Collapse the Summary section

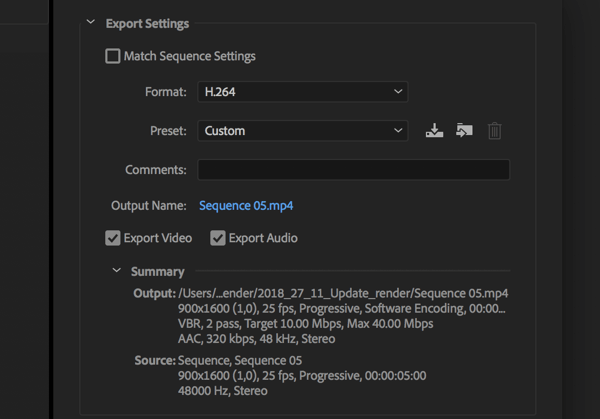[x=116, y=271]
